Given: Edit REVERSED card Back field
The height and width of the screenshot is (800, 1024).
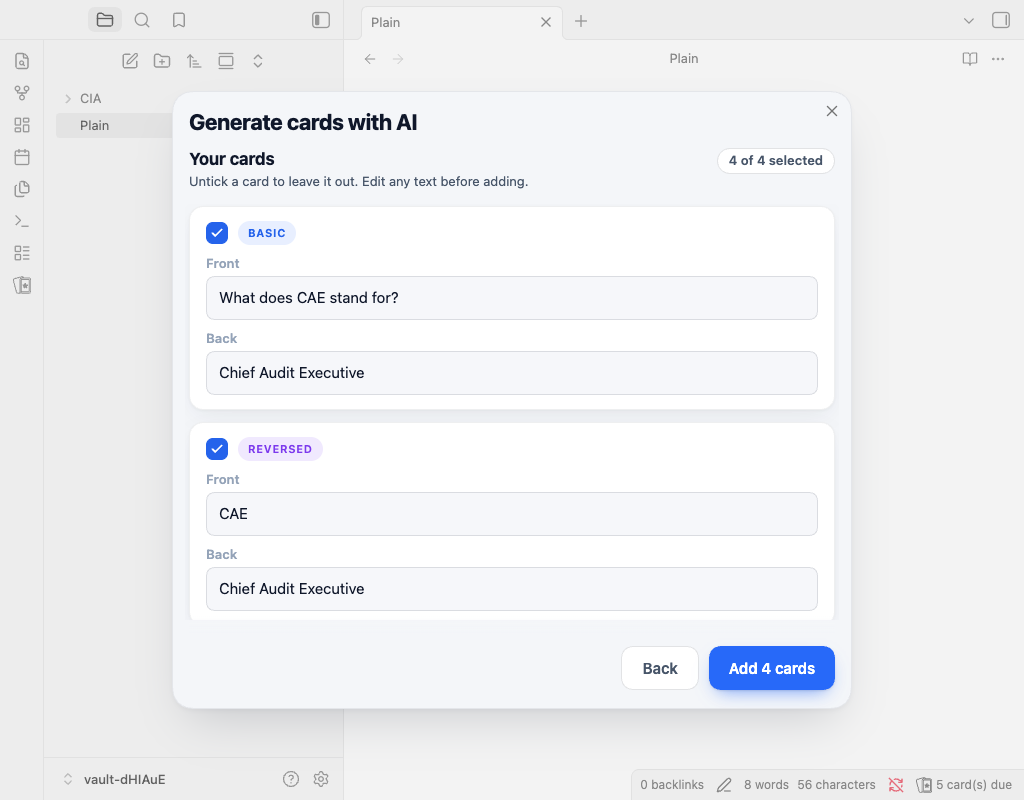Looking at the screenshot, I should [x=511, y=589].
